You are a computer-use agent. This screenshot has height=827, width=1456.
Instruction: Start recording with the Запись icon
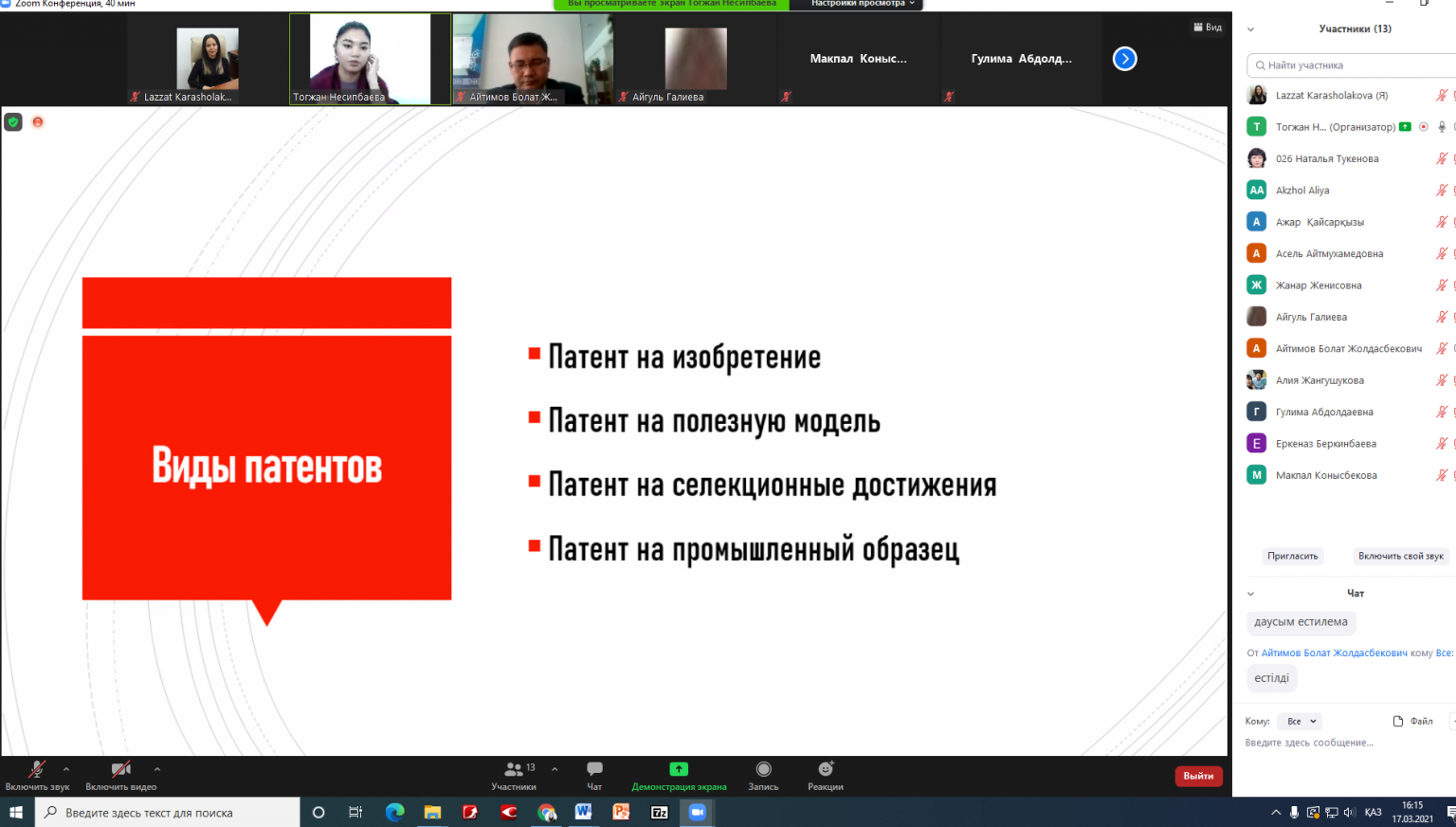pos(763,769)
